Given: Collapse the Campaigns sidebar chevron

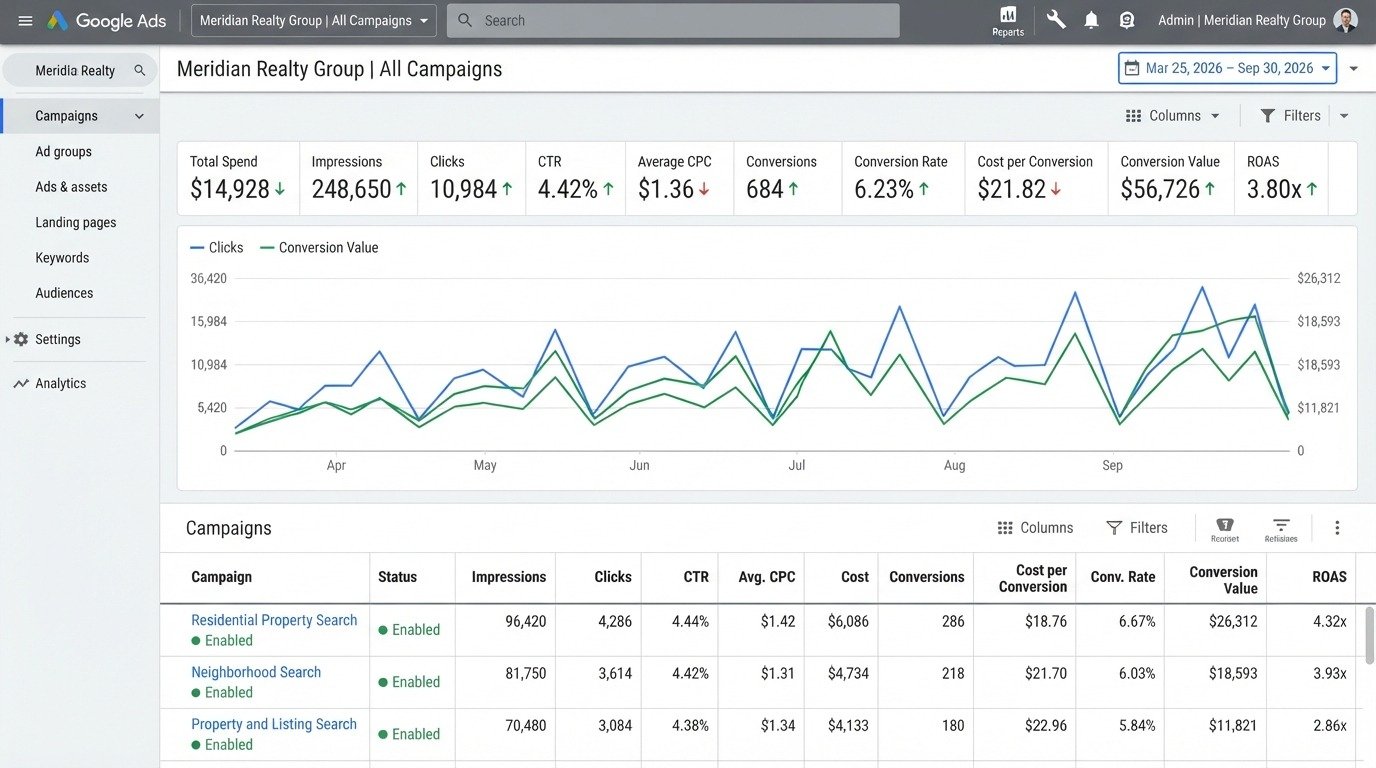Looking at the screenshot, I should click(x=139, y=116).
